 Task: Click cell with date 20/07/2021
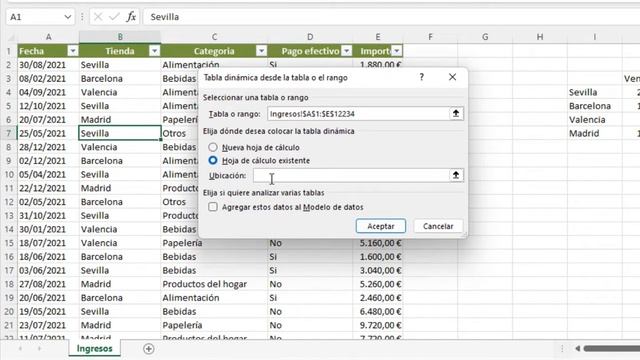pos(48,120)
